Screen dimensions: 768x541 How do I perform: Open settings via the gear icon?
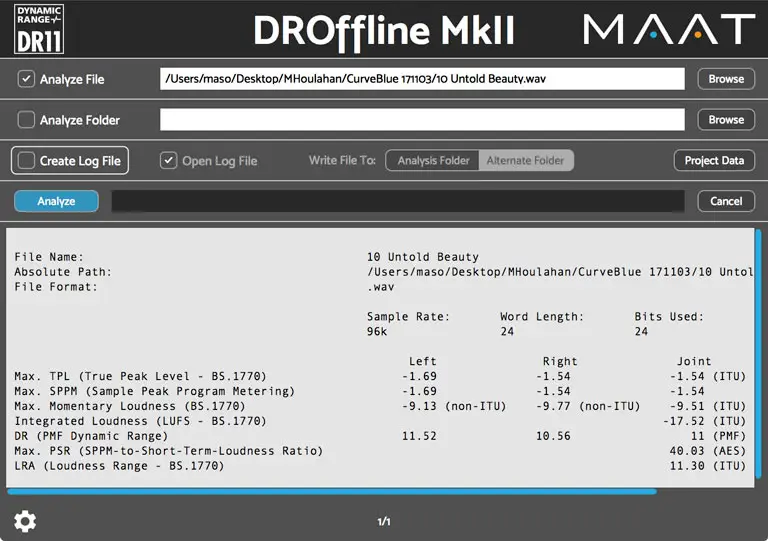25,521
